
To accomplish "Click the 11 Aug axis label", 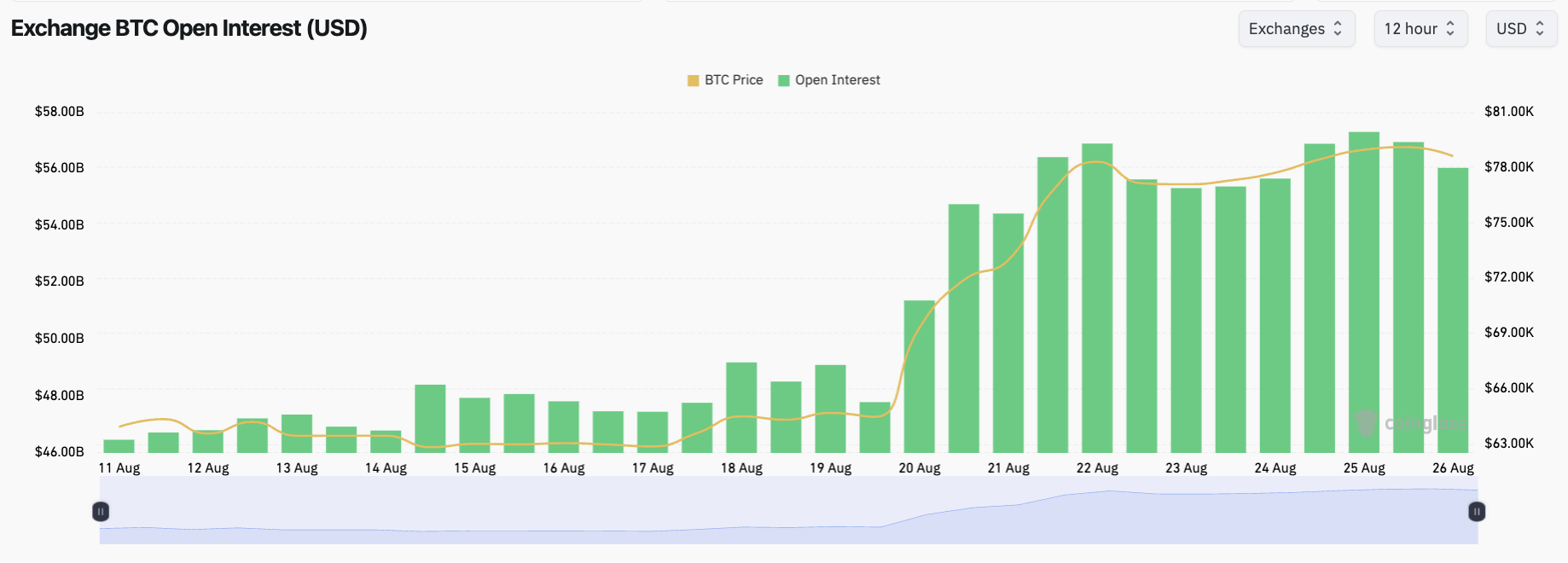I will (x=119, y=467).
